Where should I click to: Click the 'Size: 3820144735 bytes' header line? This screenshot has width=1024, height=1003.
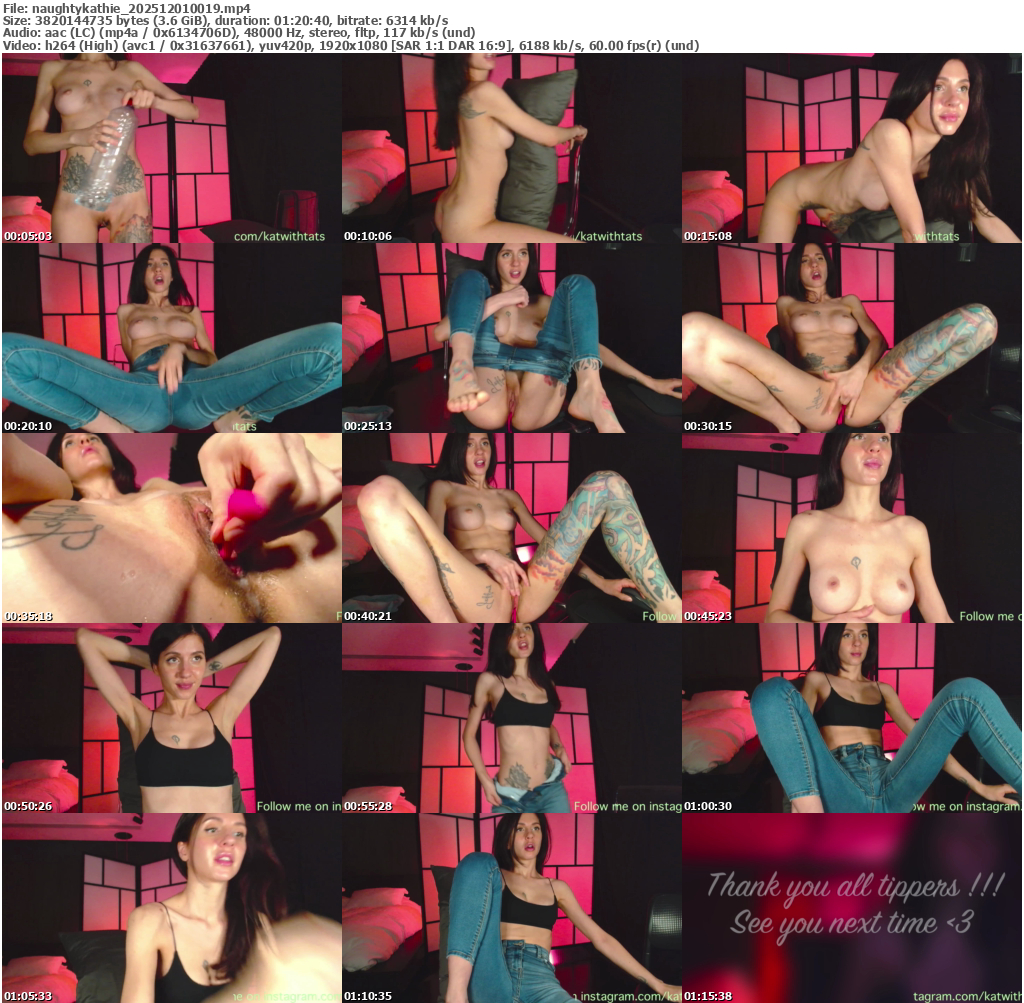pyautogui.click(x=225, y=20)
